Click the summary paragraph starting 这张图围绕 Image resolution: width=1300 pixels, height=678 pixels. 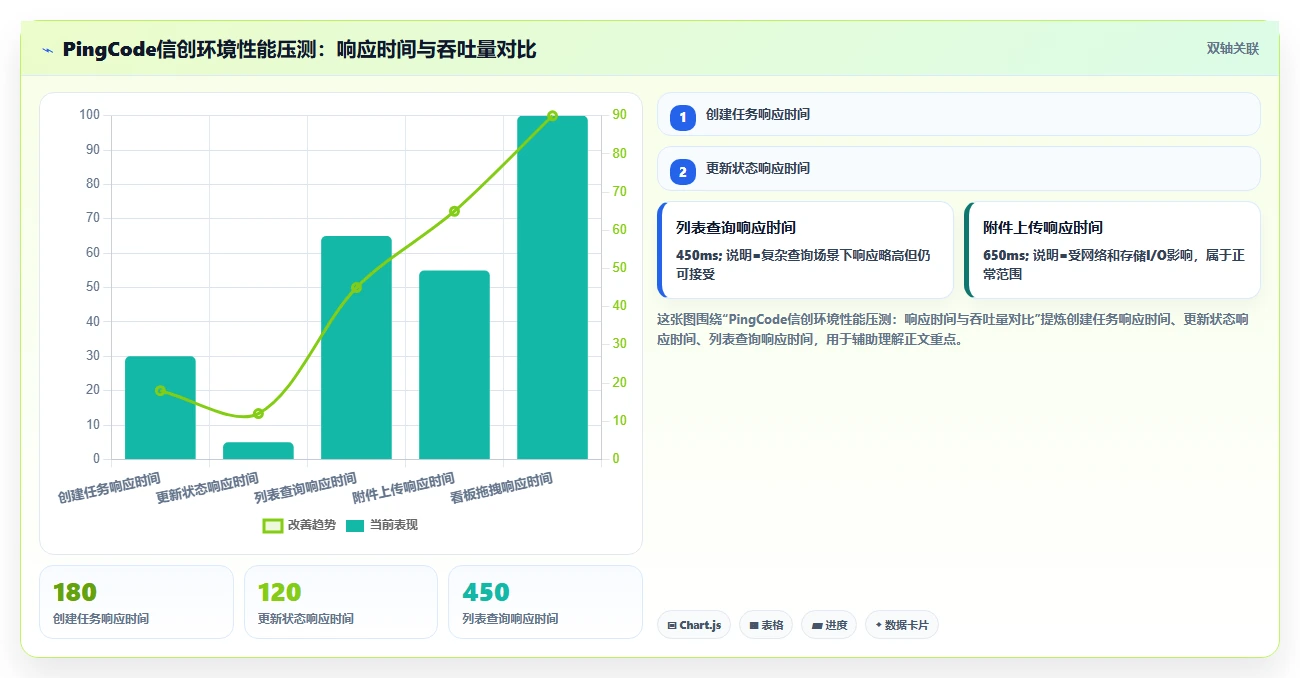tap(953, 329)
